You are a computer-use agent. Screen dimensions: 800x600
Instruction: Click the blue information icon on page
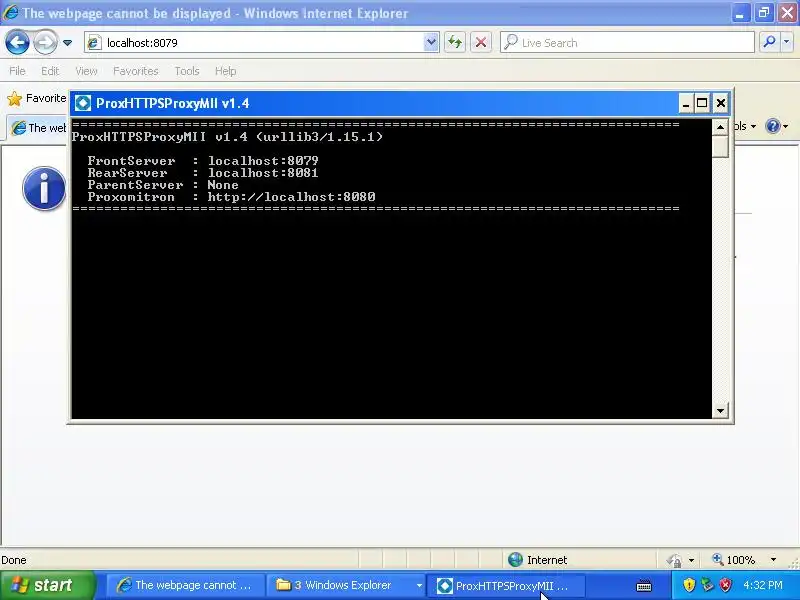44,188
